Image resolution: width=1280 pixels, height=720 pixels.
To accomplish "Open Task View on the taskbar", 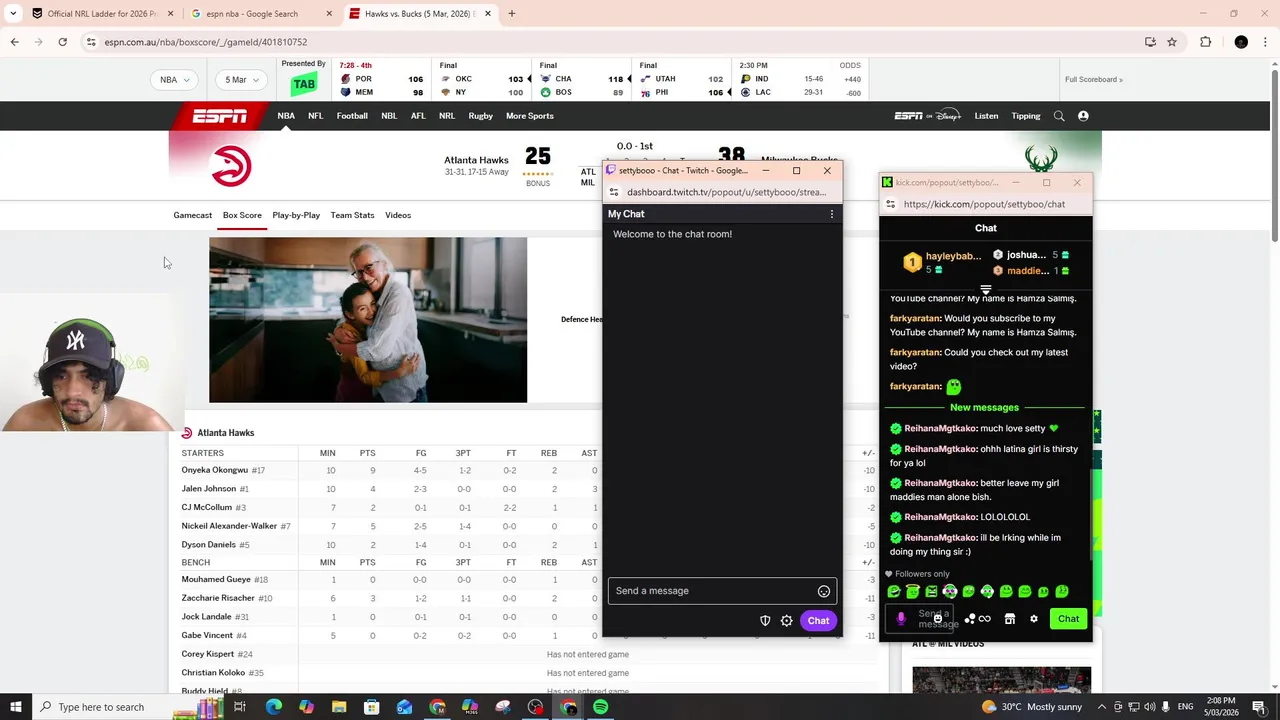I will [240, 707].
